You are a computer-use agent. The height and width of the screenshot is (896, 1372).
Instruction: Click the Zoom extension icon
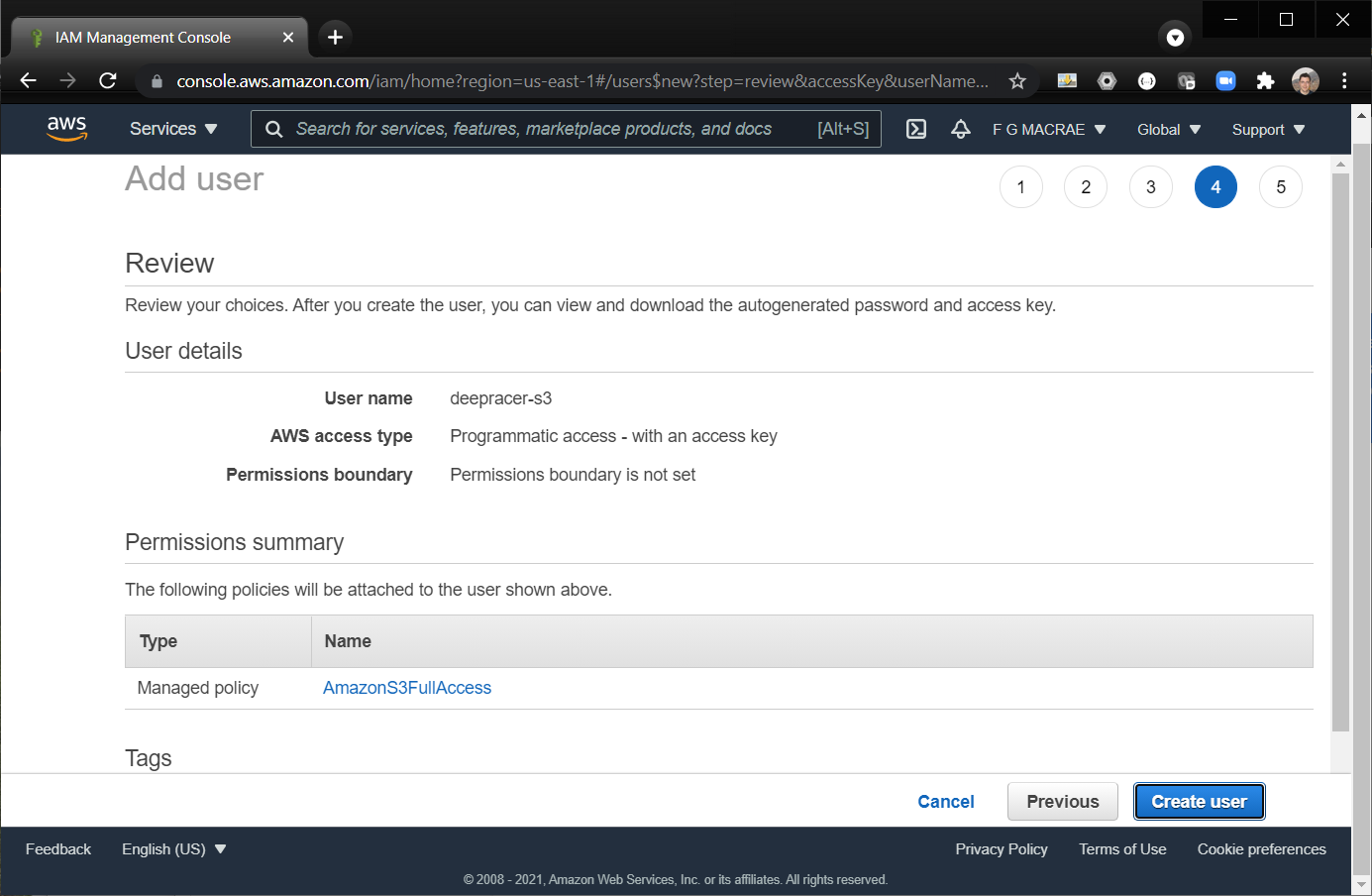[x=1225, y=81]
